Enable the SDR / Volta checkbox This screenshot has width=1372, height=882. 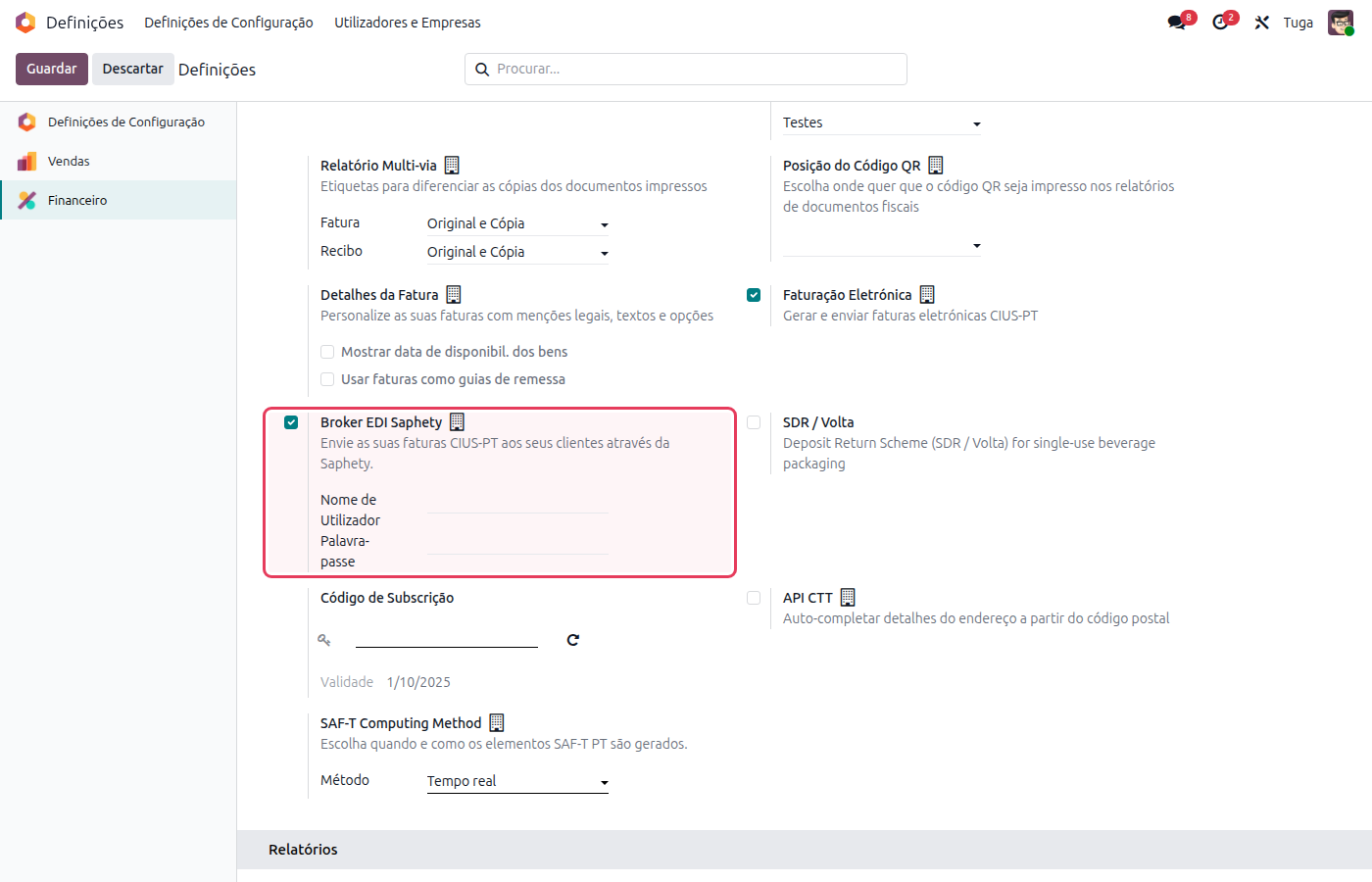754,422
